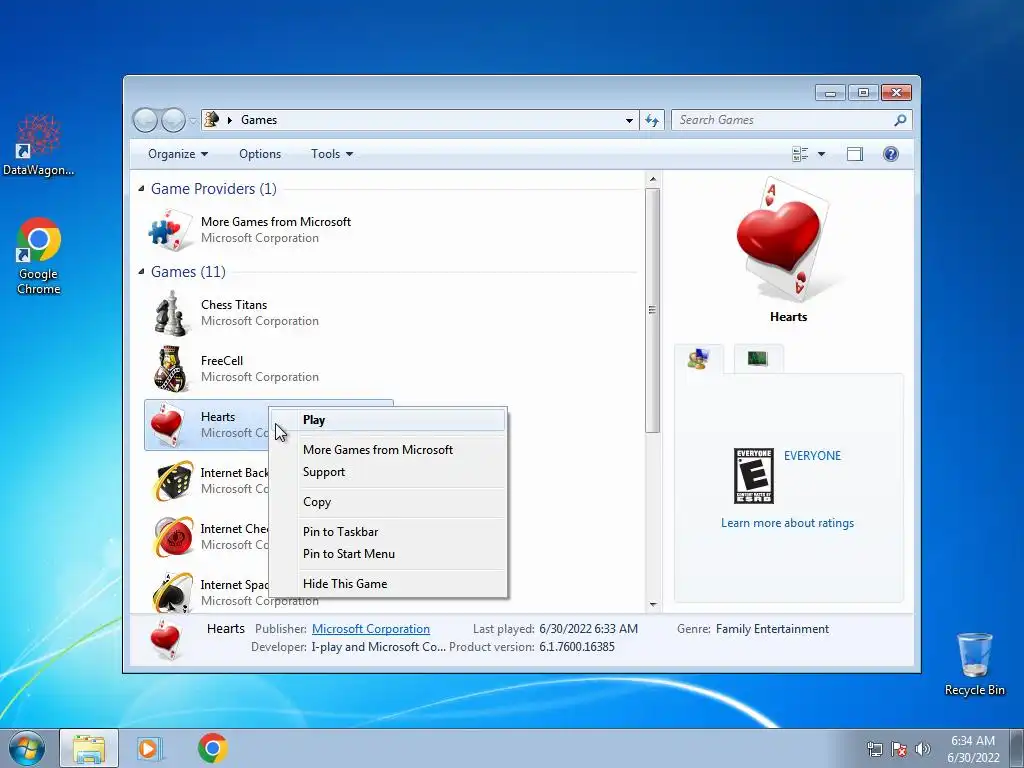Viewport: 1024px width, 768px height.
Task: Switch to the ratings tab in preview pane
Action: (x=699, y=359)
